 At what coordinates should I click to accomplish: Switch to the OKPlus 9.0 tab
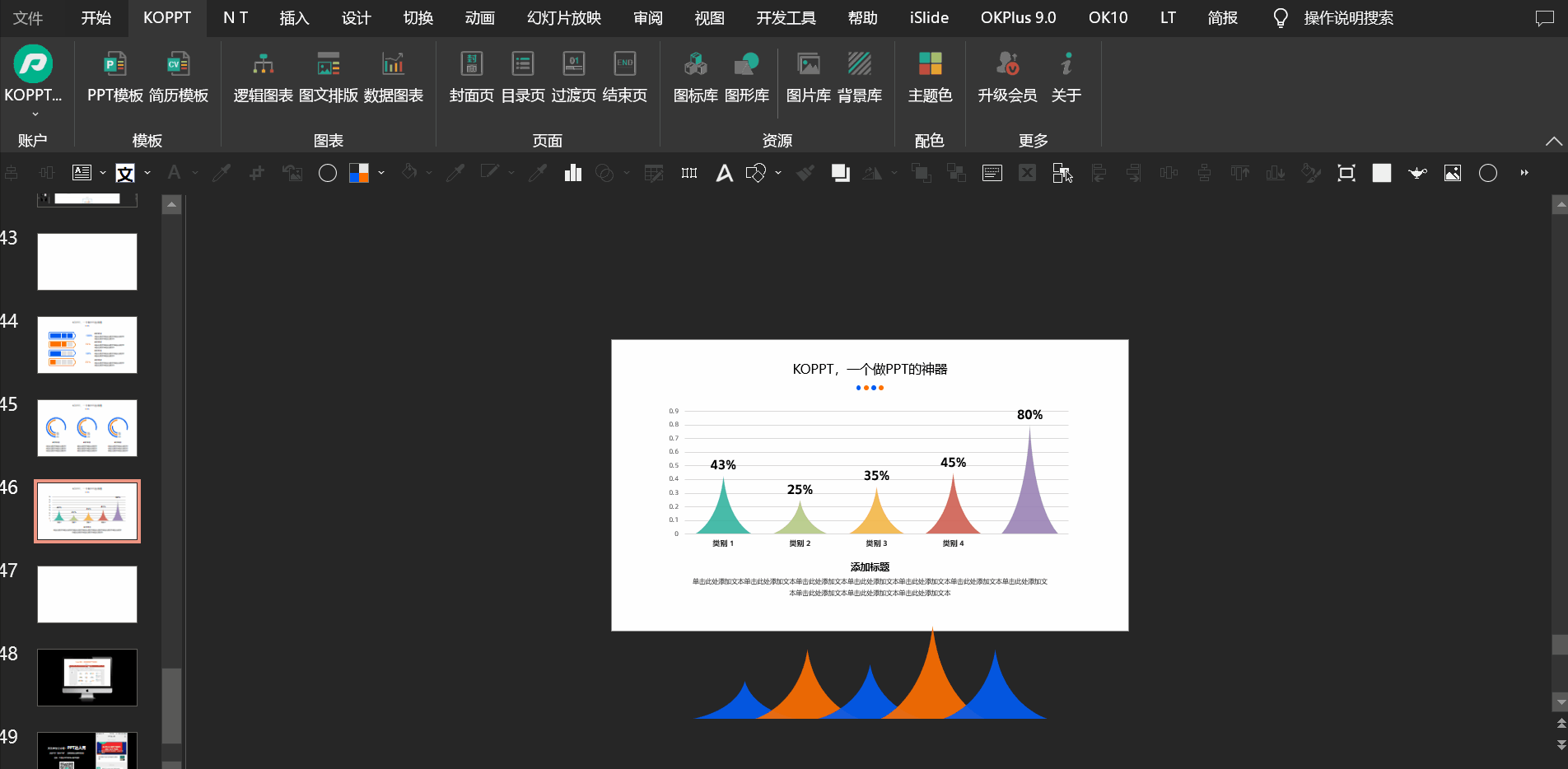(1018, 18)
